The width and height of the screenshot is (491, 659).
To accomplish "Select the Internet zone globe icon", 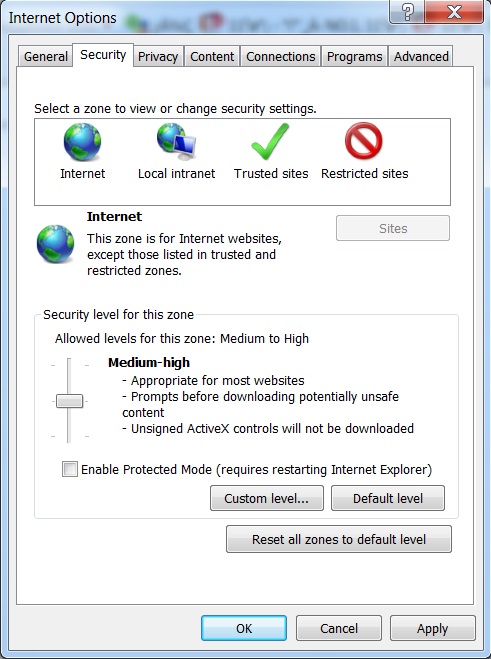I will [x=82, y=142].
